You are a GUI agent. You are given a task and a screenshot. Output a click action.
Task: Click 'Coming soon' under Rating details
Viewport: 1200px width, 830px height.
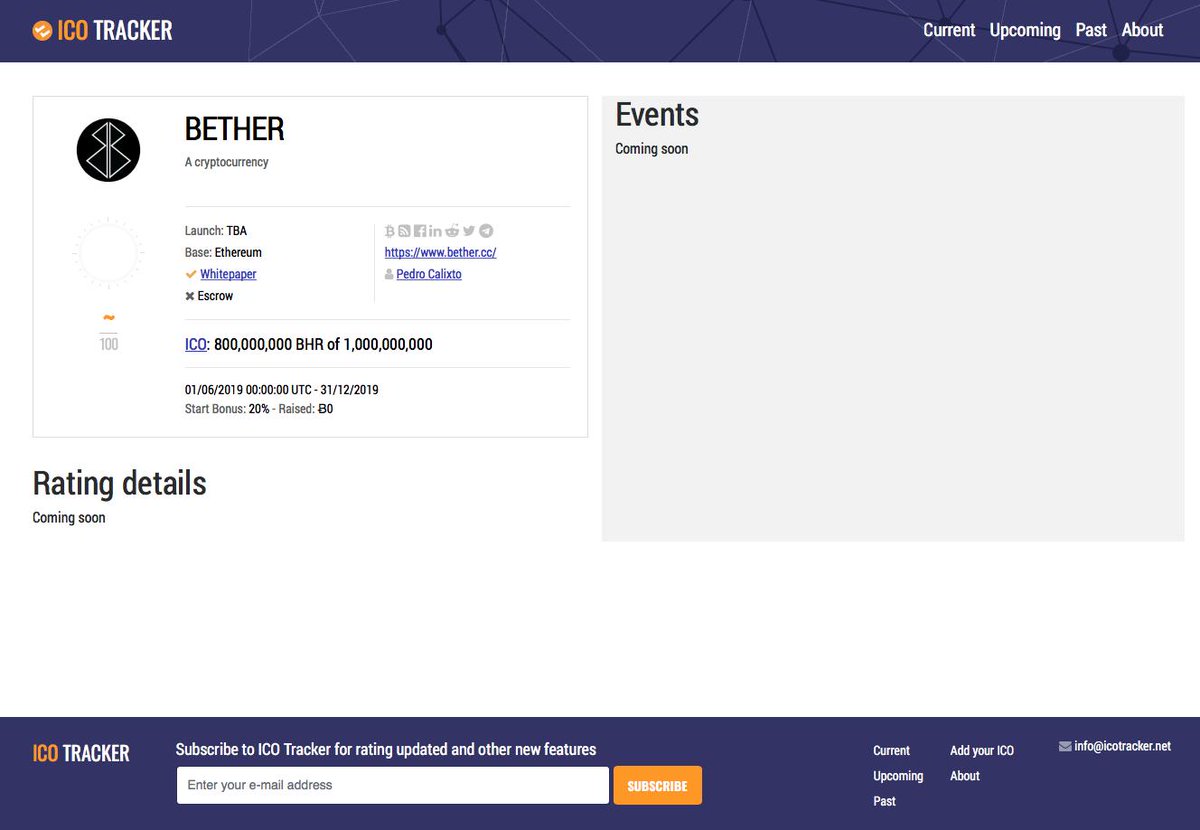69,518
